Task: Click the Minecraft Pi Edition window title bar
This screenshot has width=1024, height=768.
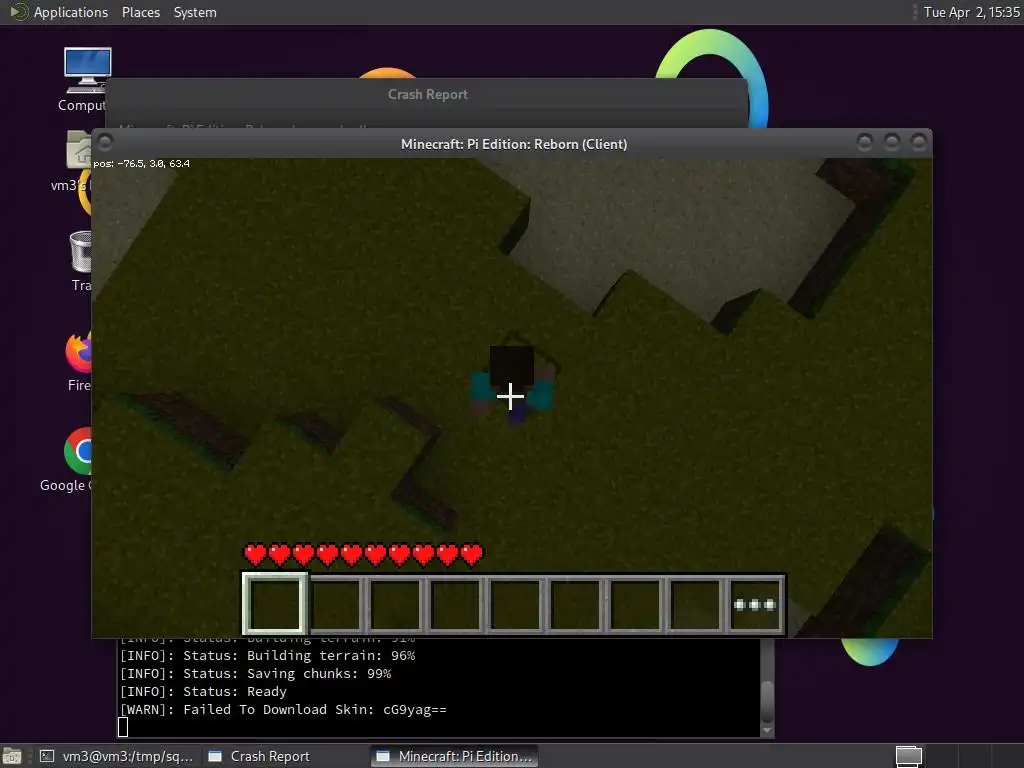Action: coord(513,144)
